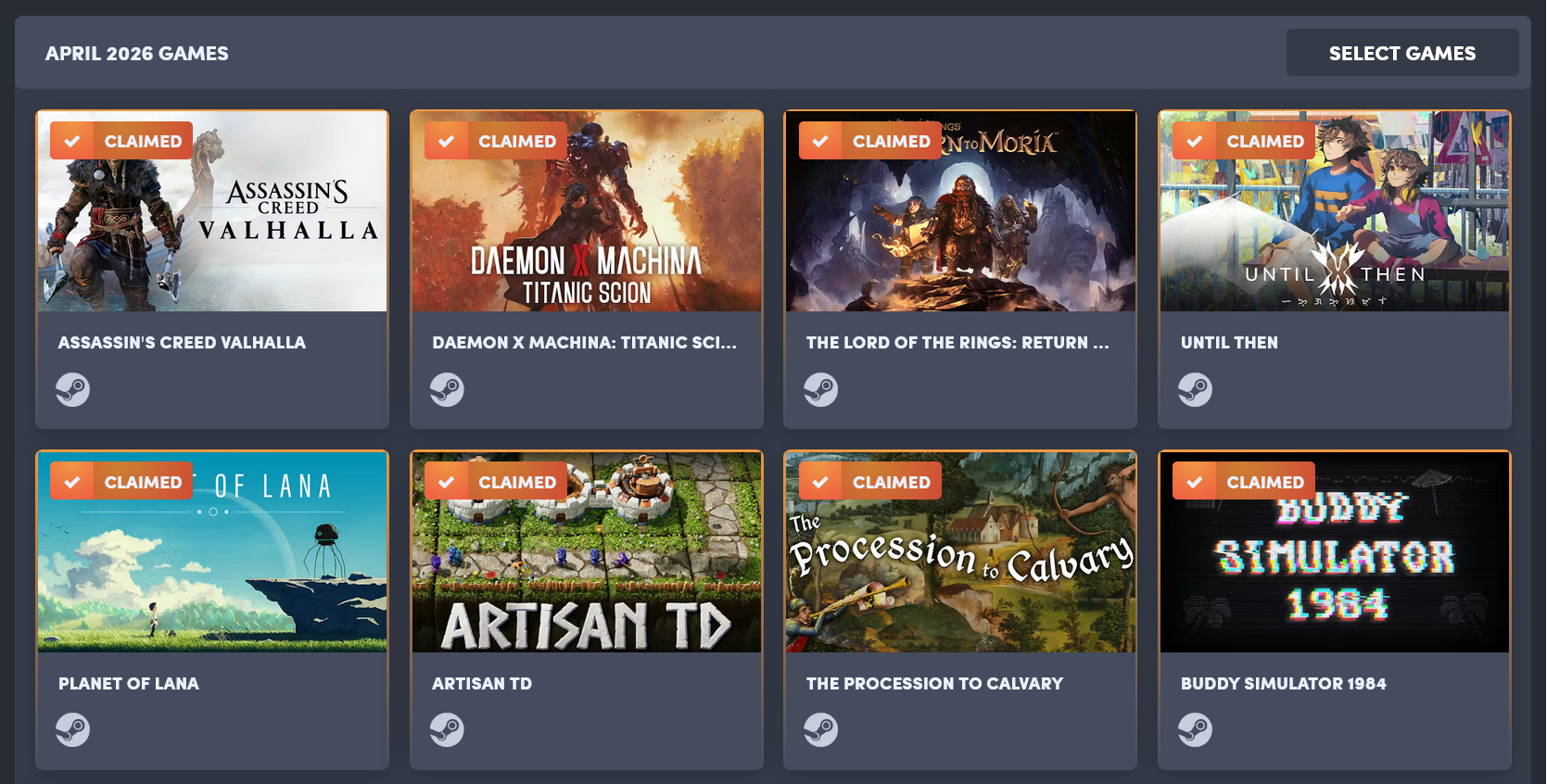This screenshot has height=784, width=1547.
Task: Click the Select Games button
Action: pyautogui.click(x=1402, y=53)
